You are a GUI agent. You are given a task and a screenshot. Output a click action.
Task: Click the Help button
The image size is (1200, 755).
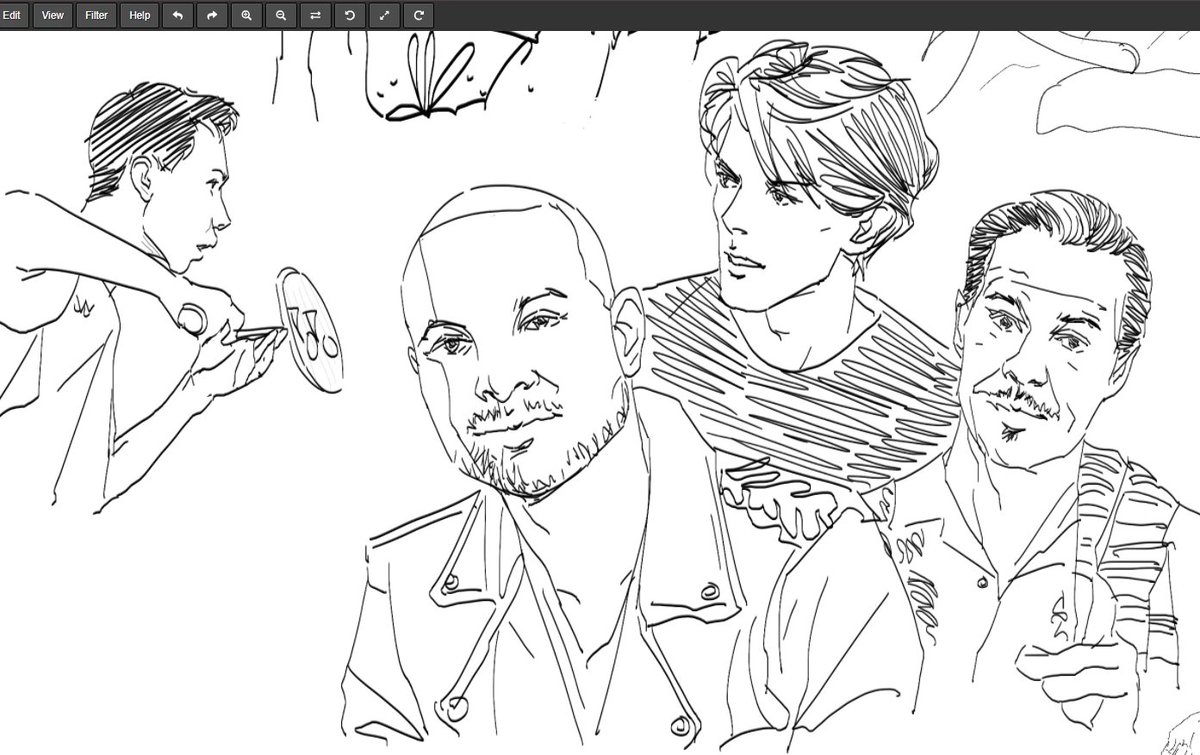[139, 15]
